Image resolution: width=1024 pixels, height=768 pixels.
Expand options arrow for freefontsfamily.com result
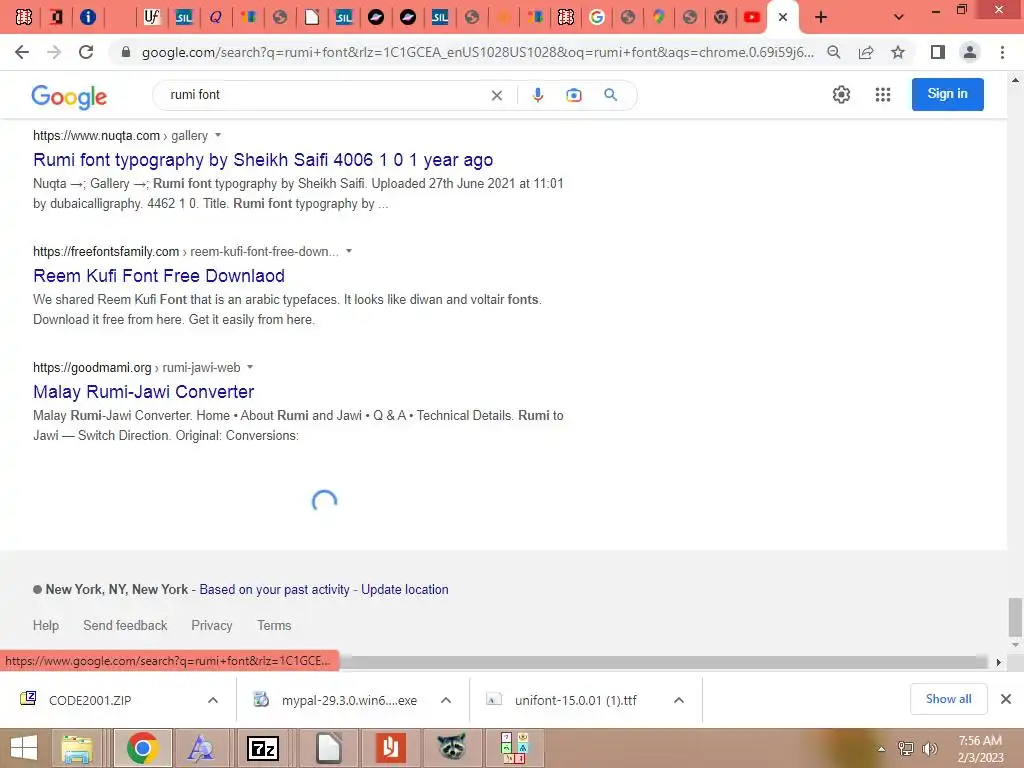[349, 251]
